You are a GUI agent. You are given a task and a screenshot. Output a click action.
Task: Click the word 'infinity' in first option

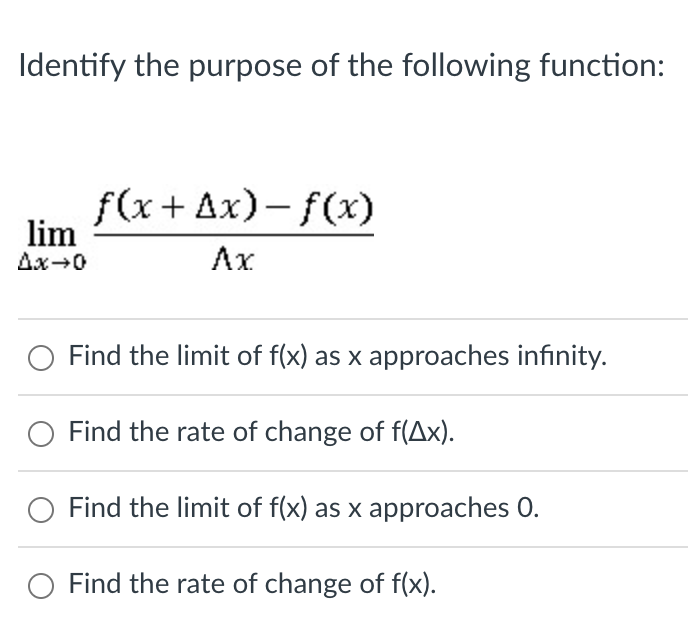[x=562, y=355]
